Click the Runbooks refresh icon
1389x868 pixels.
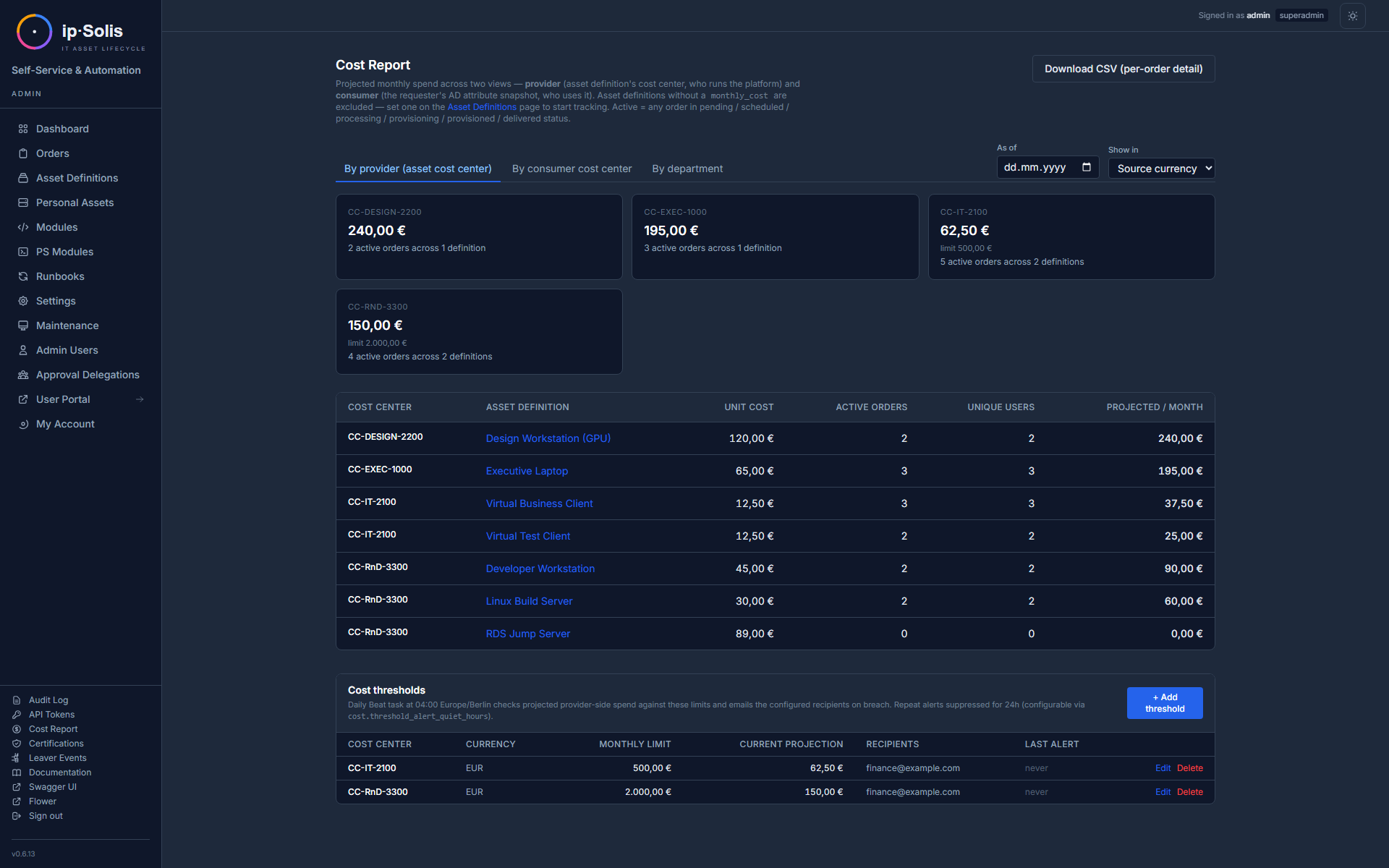point(23,276)
